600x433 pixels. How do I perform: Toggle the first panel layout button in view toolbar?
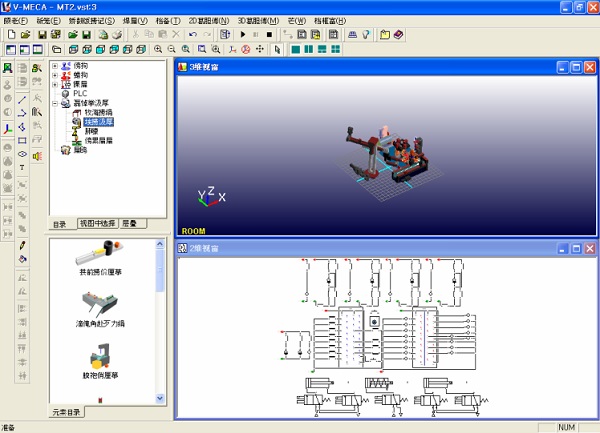click(11, 49)
